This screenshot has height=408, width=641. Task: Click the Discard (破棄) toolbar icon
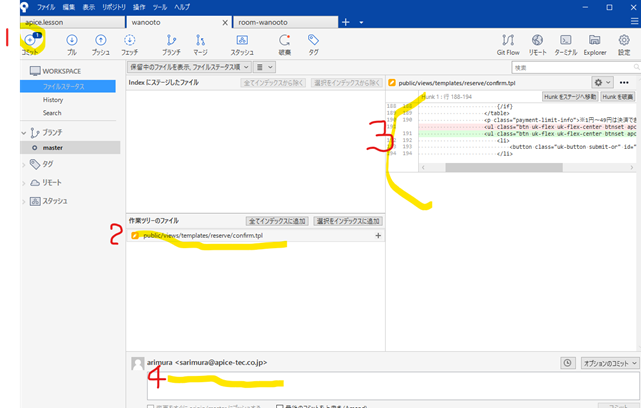pos(285,40)
